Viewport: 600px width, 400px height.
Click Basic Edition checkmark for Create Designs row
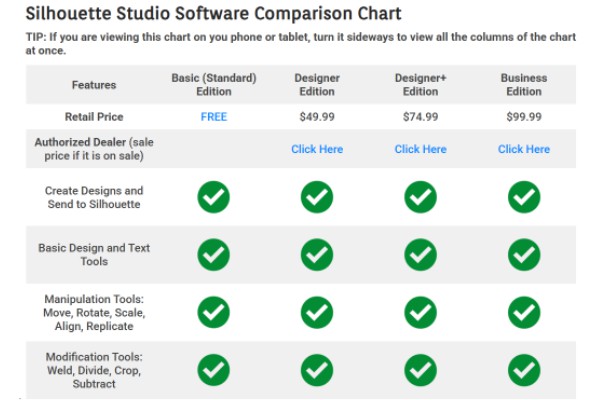tap(213, 197)
